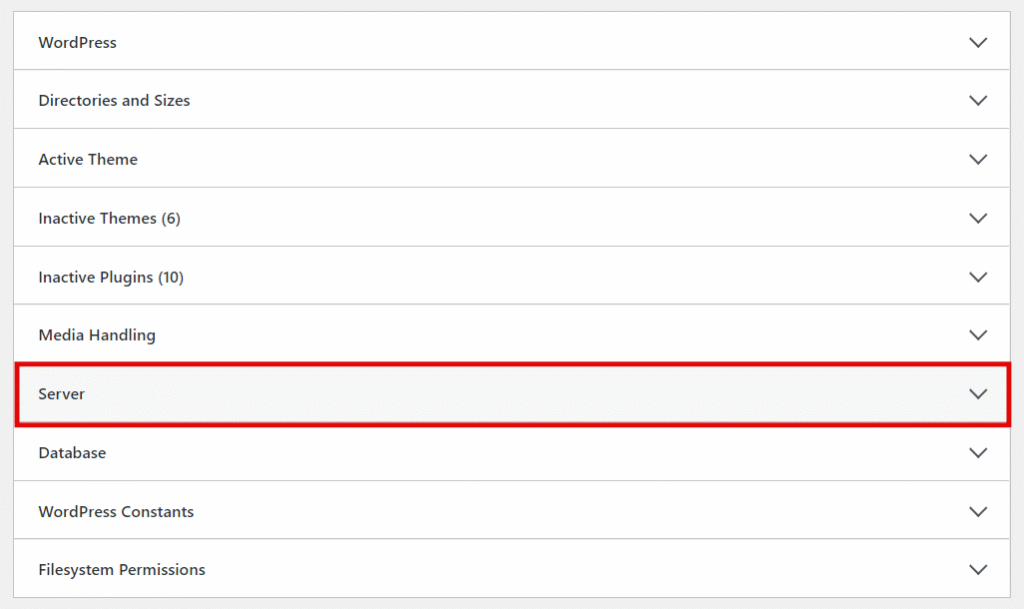Click the chevron arrow on the WordPress row
Viewport: 1024px width, 609px height.
click(978, 42)
